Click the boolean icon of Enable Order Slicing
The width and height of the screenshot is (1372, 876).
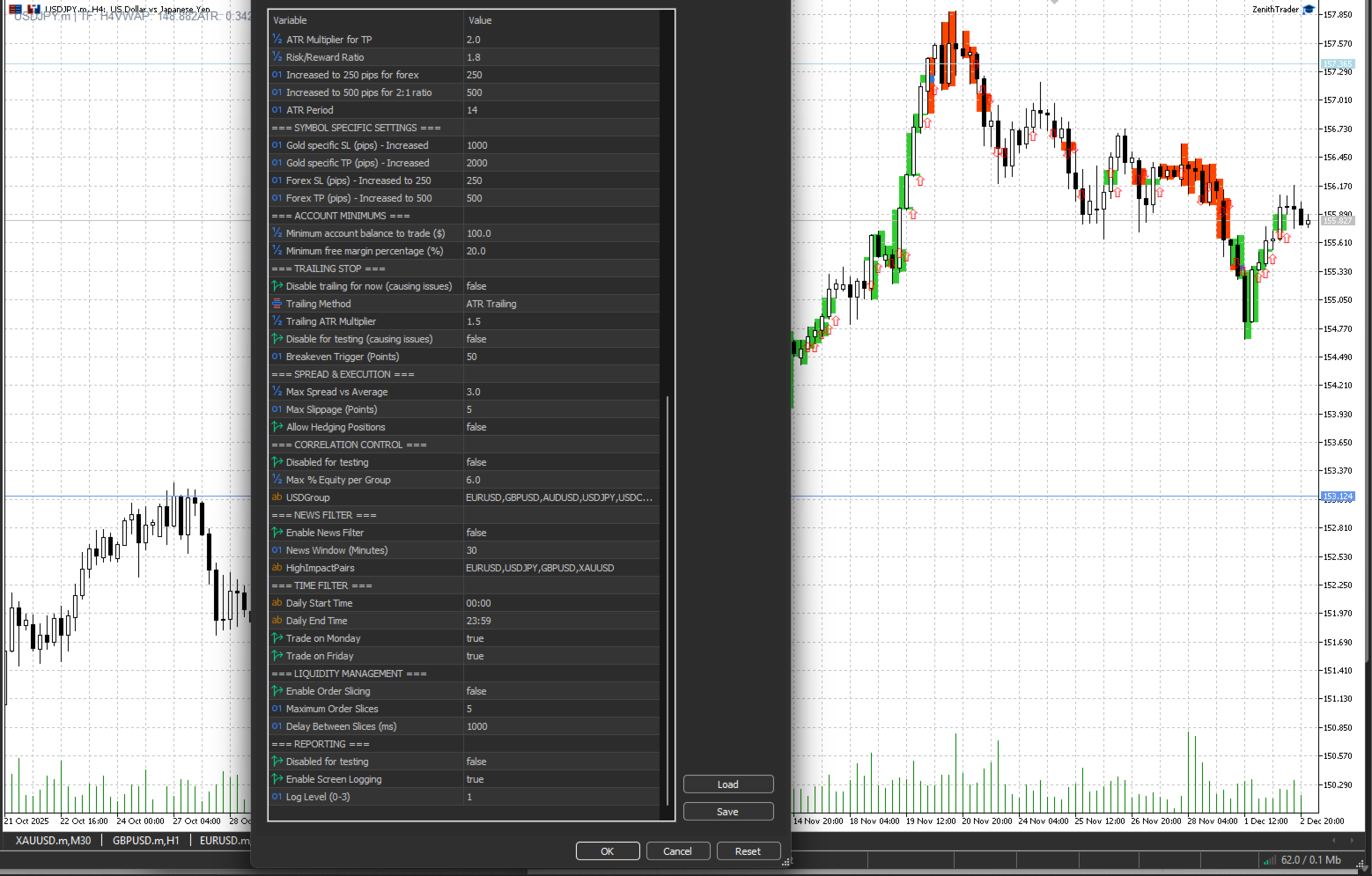pos(277,691)
